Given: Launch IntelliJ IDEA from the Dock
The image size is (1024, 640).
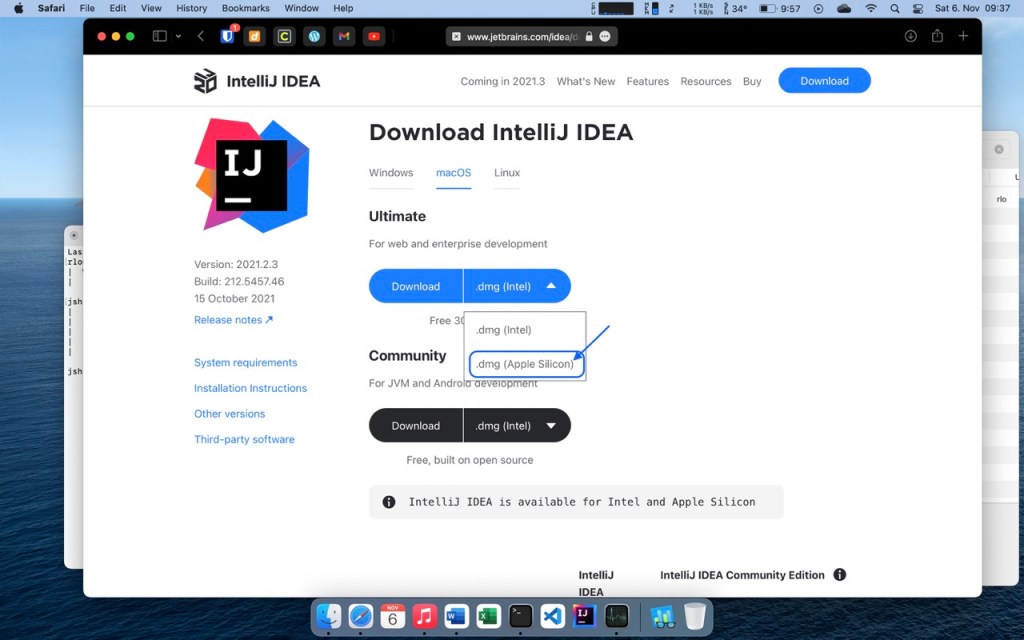Looking at the screenshot, I should pos(583,617).
